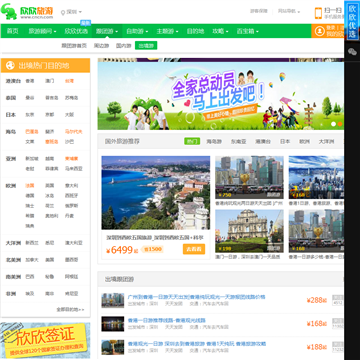This screenshot has height=360, width=360.
Task: Click 柬埔寨 in the 亚洲 row
Action: pyautogui.click(x=71, y=159)
